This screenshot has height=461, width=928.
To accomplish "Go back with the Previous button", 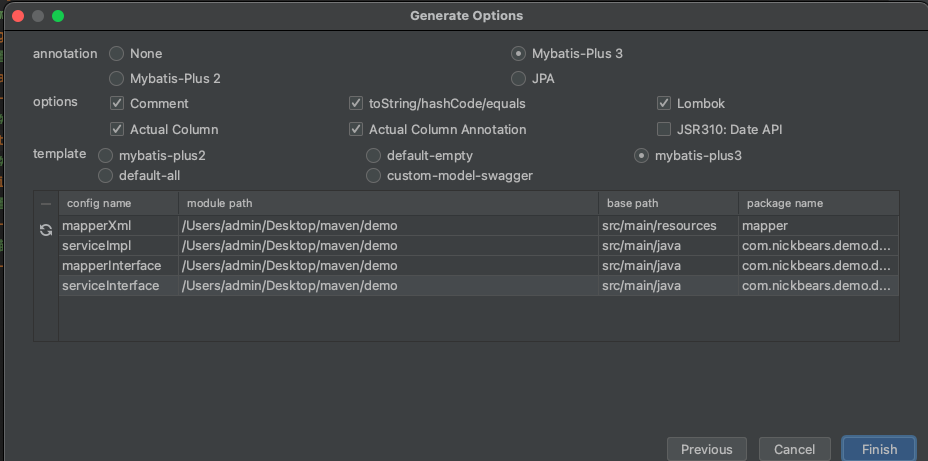I will point(707,449).
